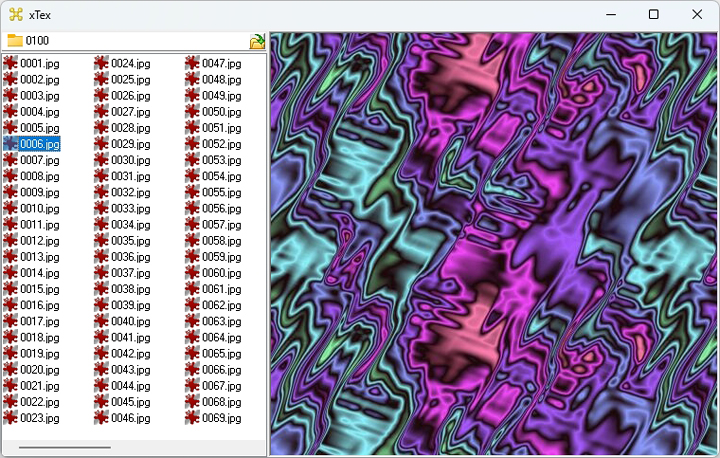The image size is (720, 458).
Task: Minimize the xTex window
Action: (608, 14)
